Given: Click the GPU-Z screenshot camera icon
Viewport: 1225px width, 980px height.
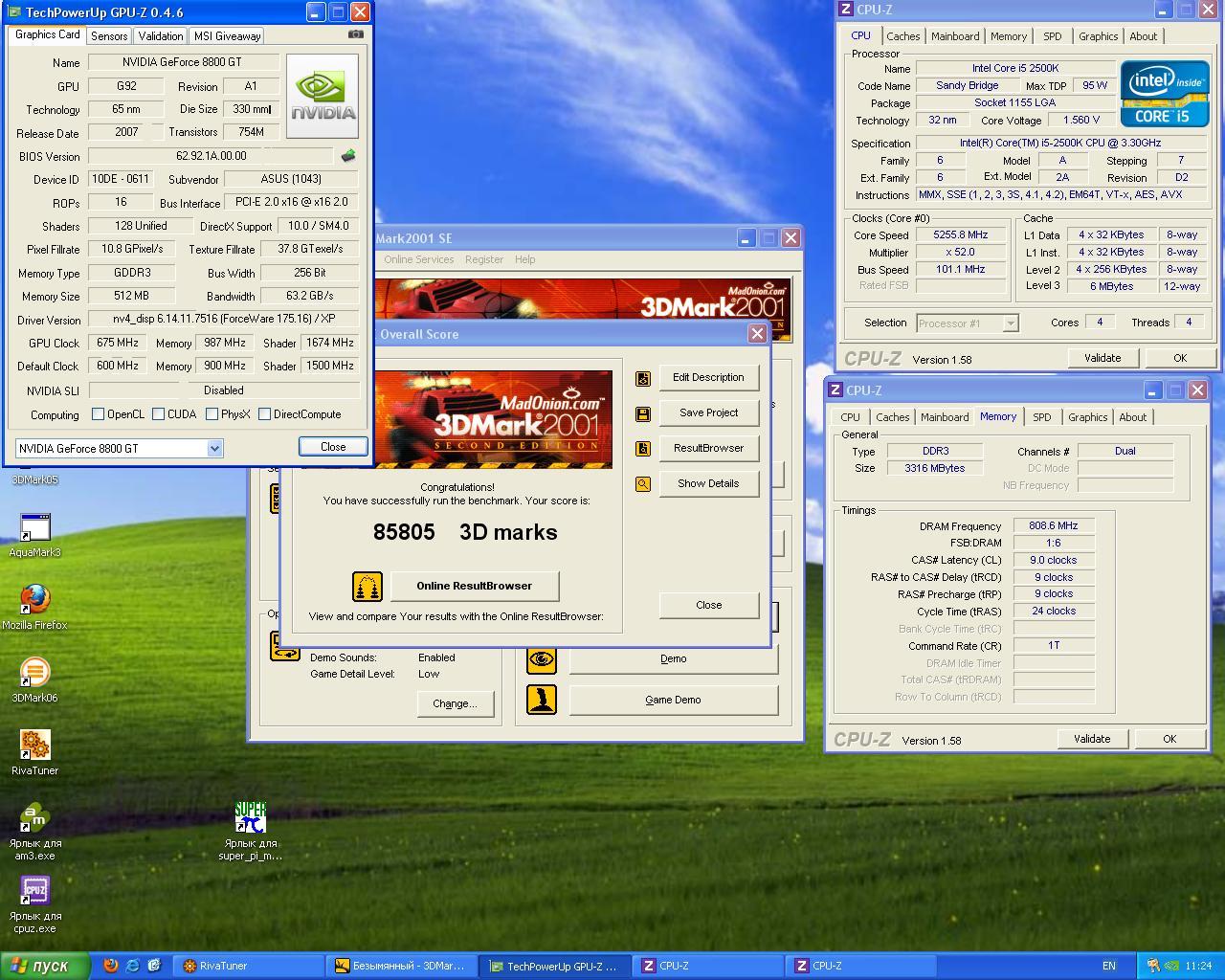Looking at the screenshot, I should pos(356,34).
